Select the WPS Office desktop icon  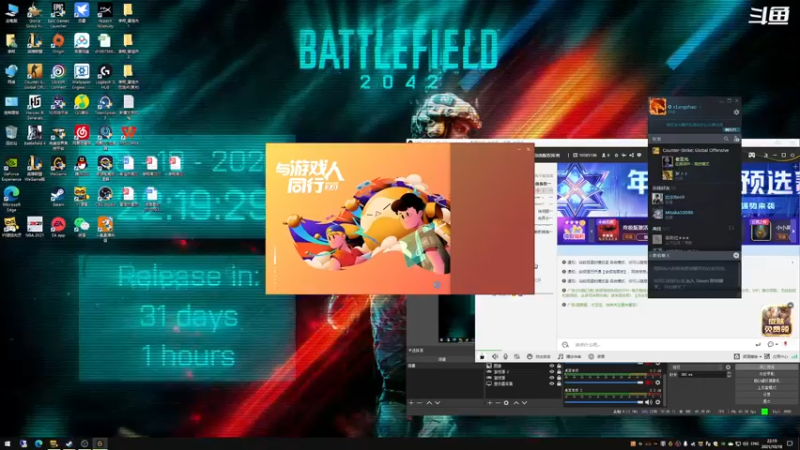(129, 136)
